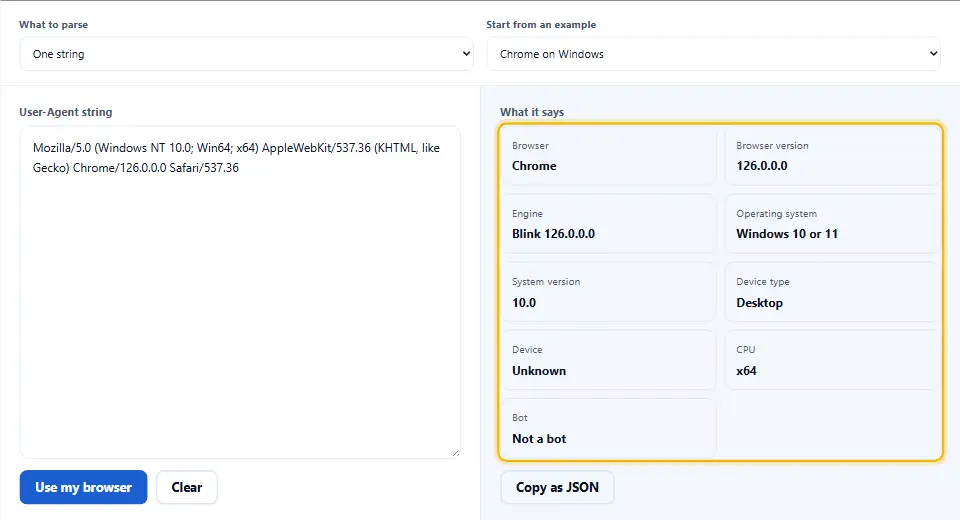Click inside the User-Agent string text area
Image resolution: width=960 pixels, height=520 pixels.
(x=240, y=292)
